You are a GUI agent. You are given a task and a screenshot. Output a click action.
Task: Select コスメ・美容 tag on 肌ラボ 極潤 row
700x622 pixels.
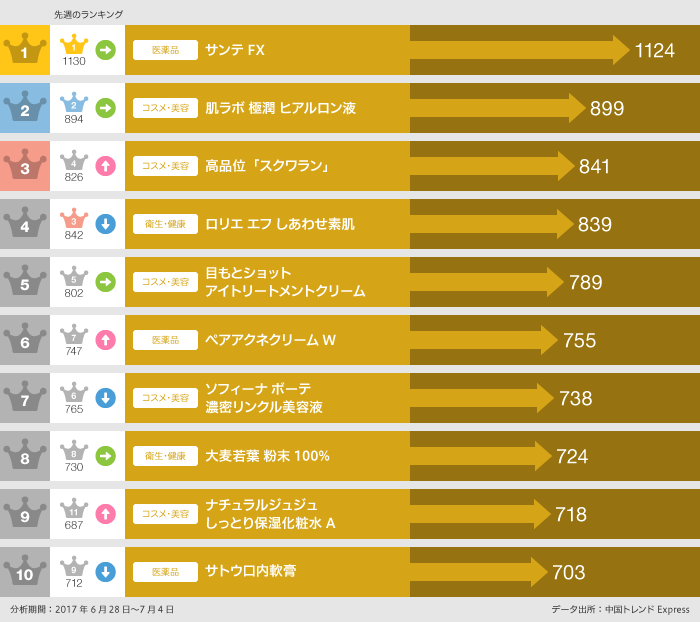tap(165, 108)
